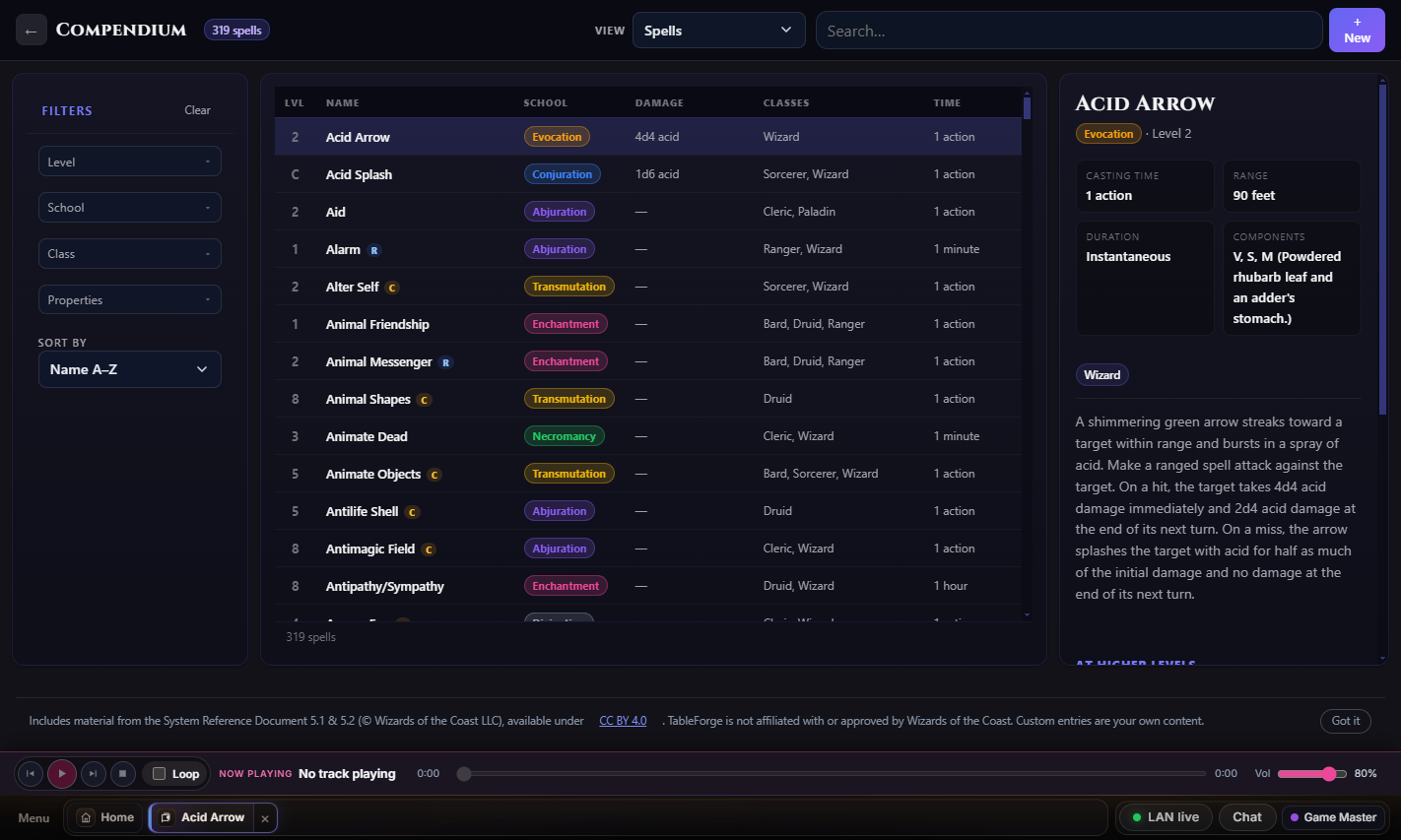Switch to the Home tab

pos(106,817)
